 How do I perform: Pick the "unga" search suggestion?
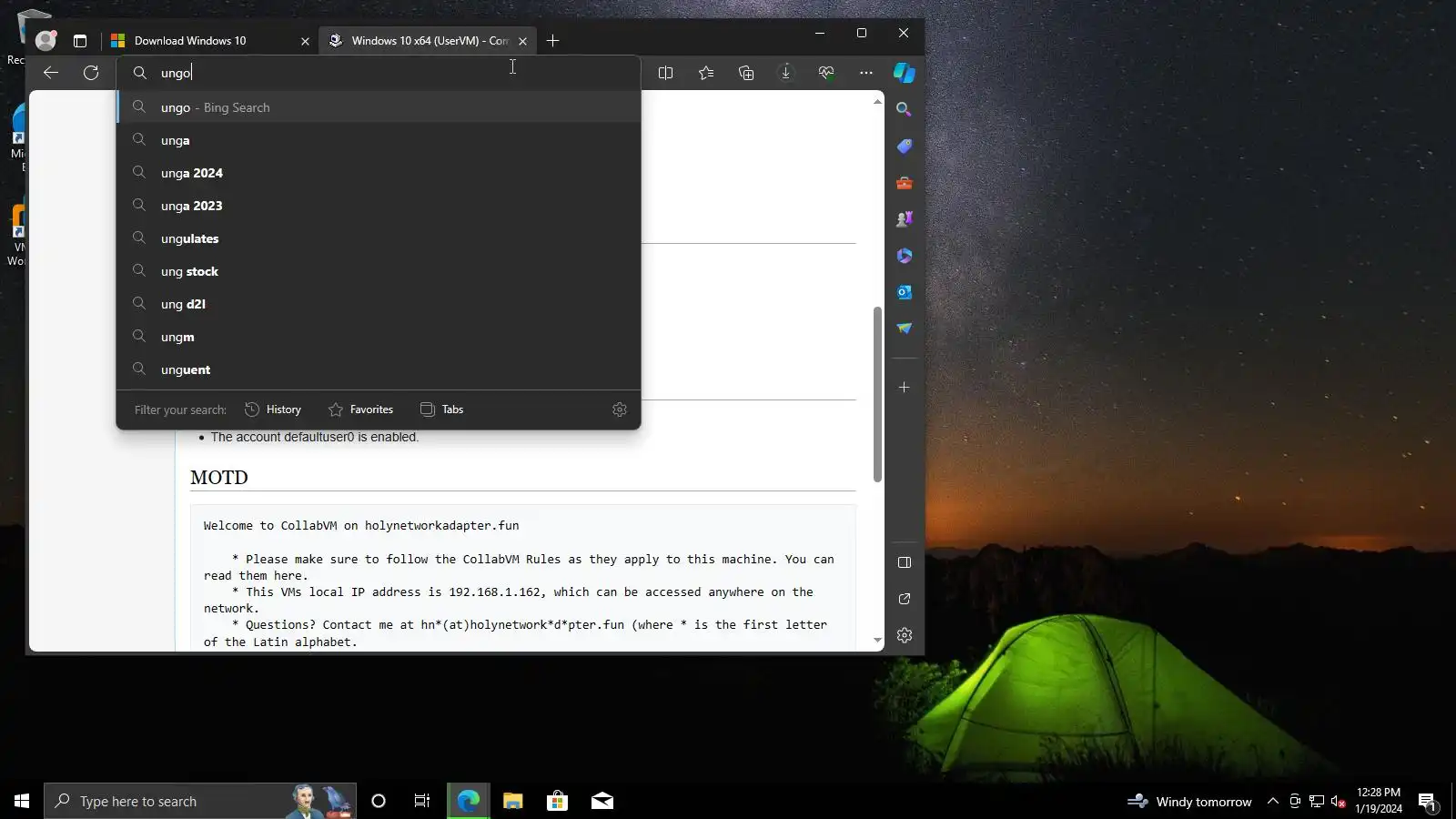coord(379,140)
